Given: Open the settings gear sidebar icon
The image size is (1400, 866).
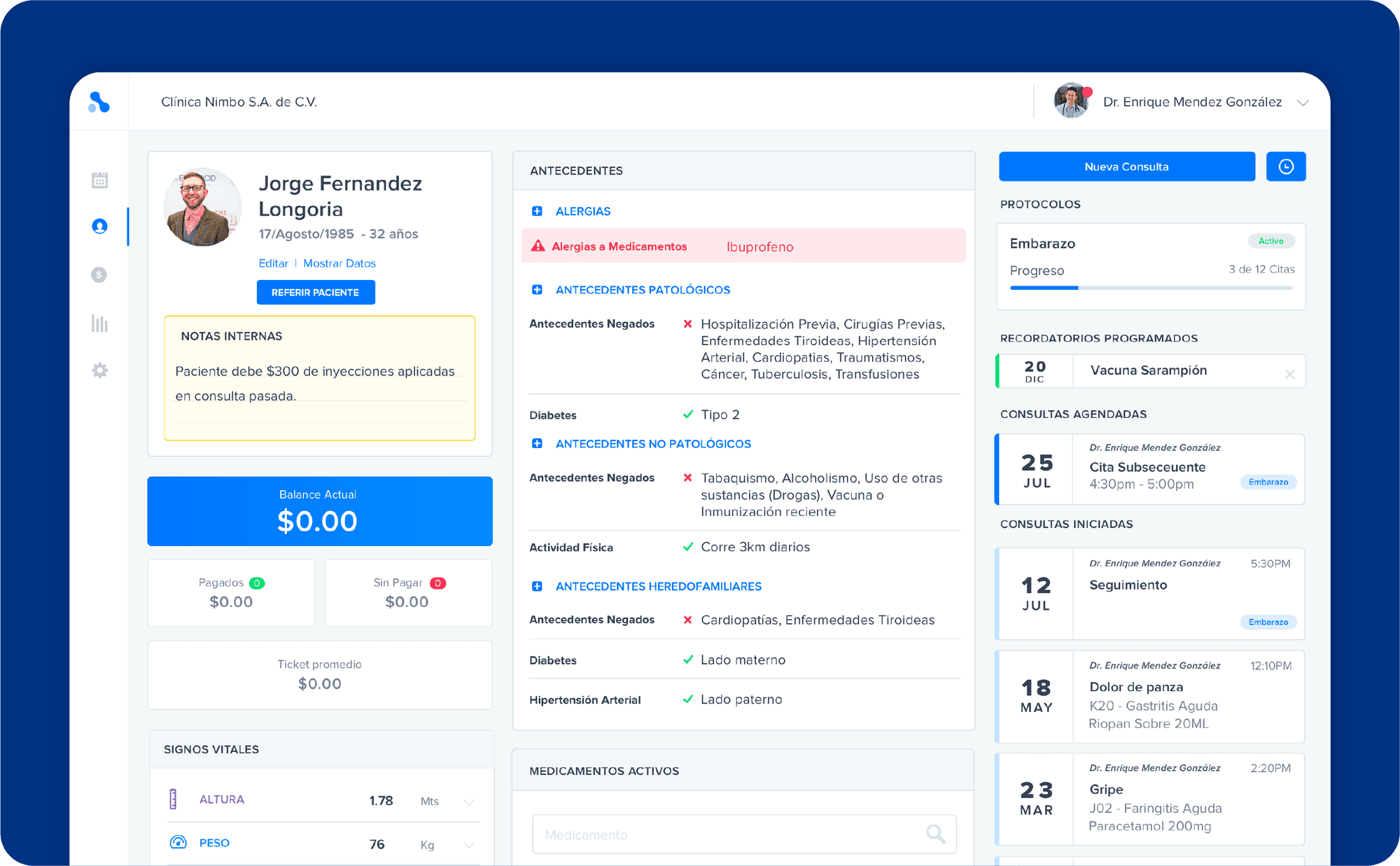Looking at the screenshot, I should [x=99, y=370].
